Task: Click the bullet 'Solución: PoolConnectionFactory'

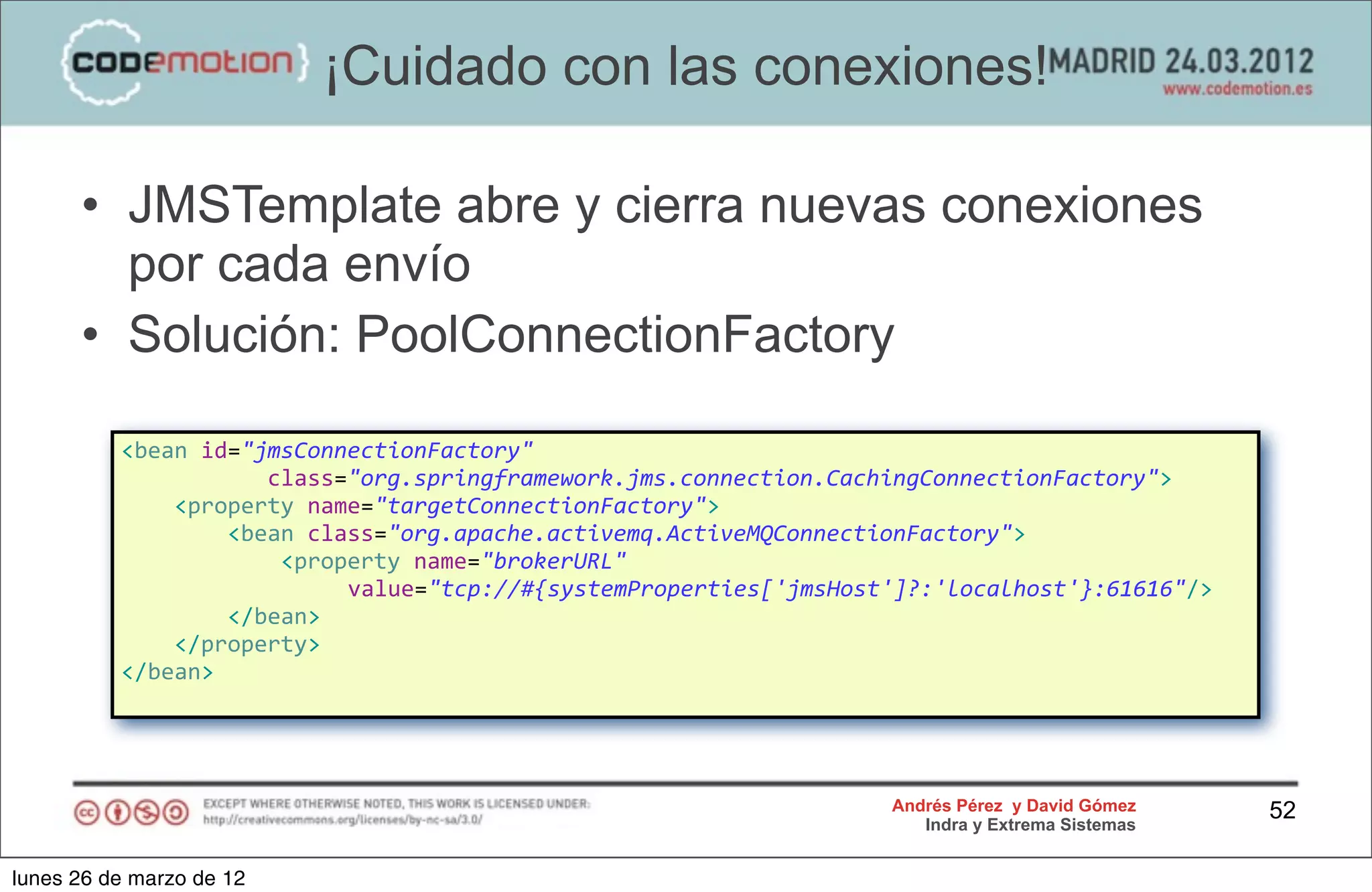Action: pos(511,335)
